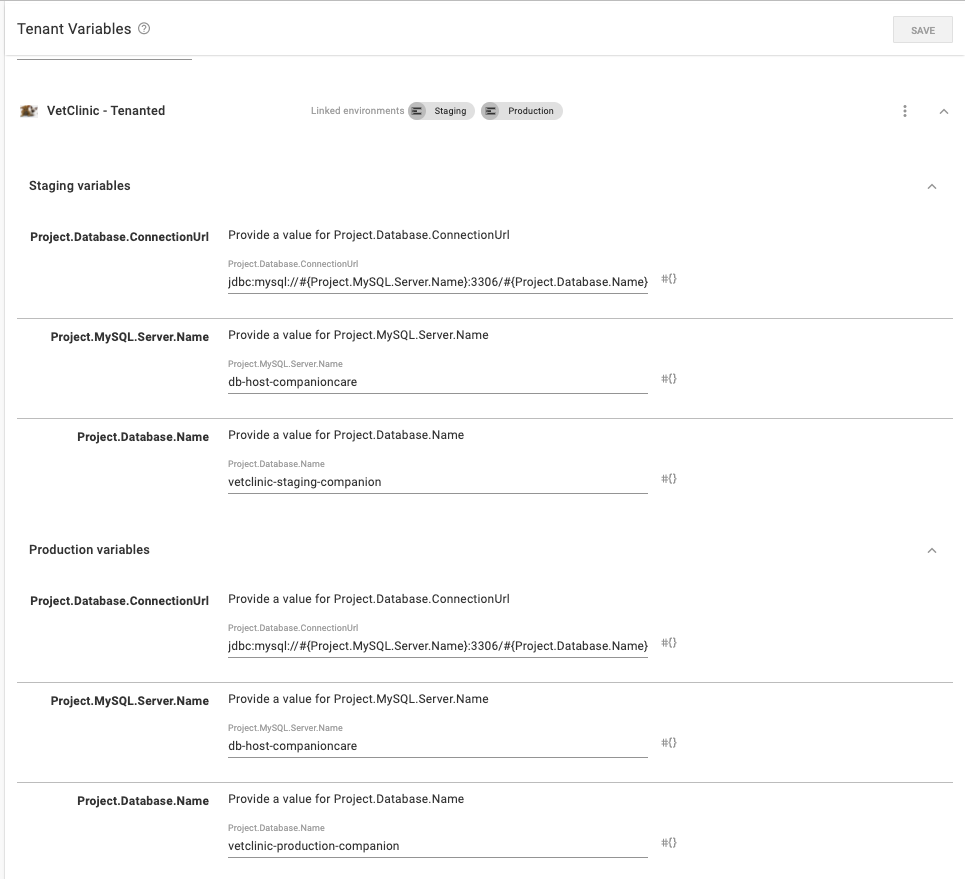Insert variable binding for Staging ConnectionUrl
Image resolution: width=965 pixels, height=879 pixels.
(x=669, y=279)
